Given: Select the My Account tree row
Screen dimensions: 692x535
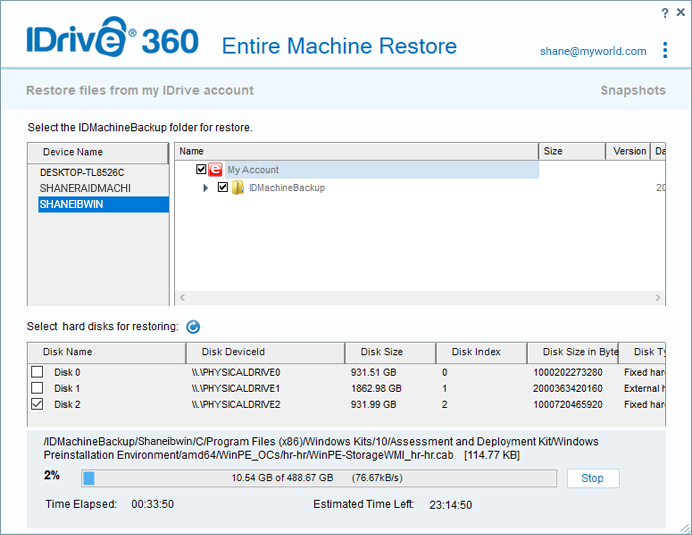Looking at the screenshot, I should pyautogui.click(x=382, y=170).
